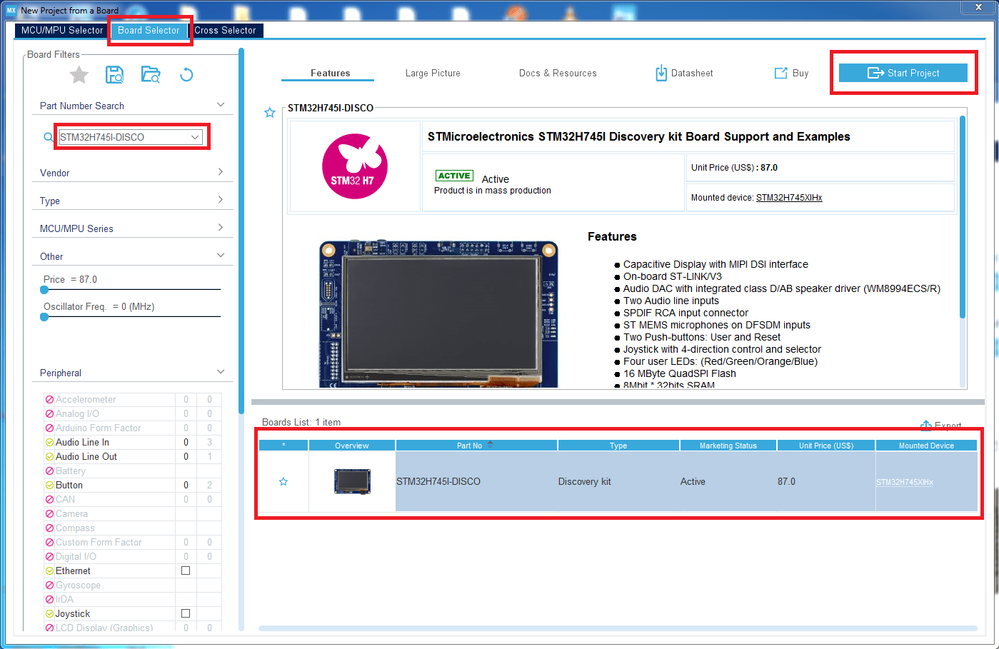This screenshot has width=999, height=649.
Task: Click the Buy external link icon
Action: [x=780, y=73]
